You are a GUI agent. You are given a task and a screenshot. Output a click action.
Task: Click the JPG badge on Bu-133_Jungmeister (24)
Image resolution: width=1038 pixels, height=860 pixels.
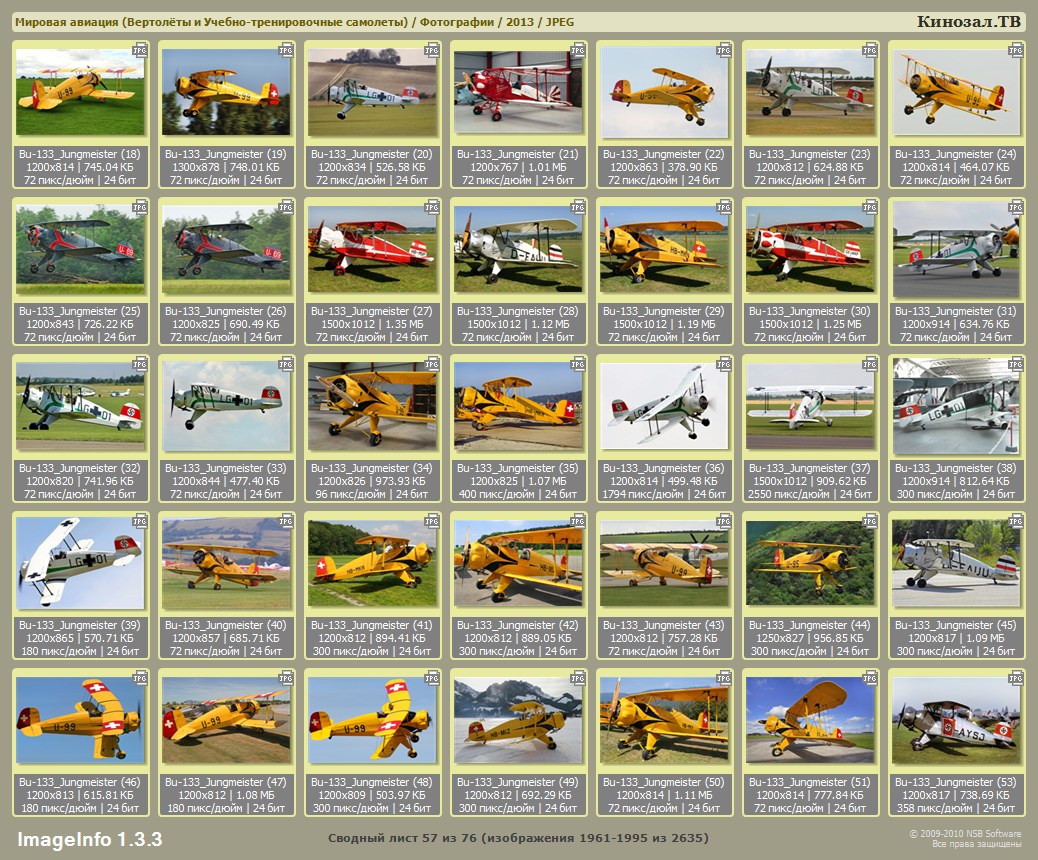tap(1016, 49)
